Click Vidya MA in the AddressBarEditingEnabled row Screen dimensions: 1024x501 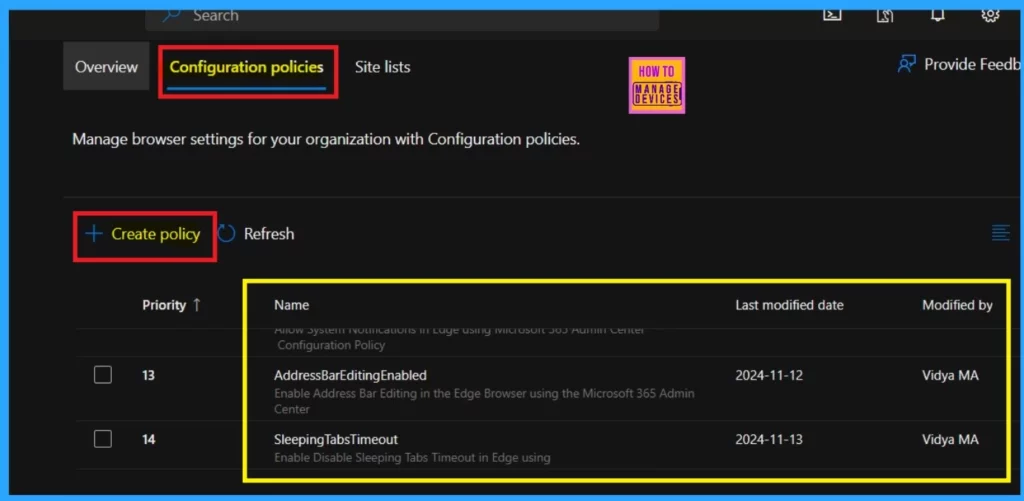(x=950, y=376)
